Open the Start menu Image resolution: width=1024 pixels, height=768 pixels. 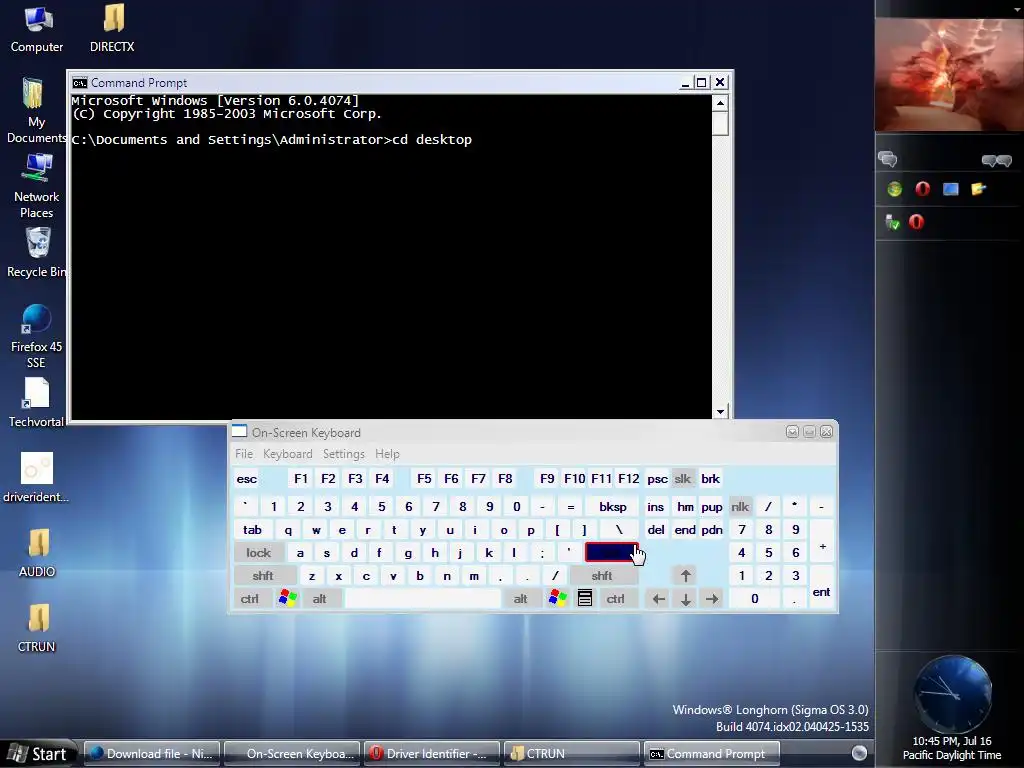pos(39,754)
